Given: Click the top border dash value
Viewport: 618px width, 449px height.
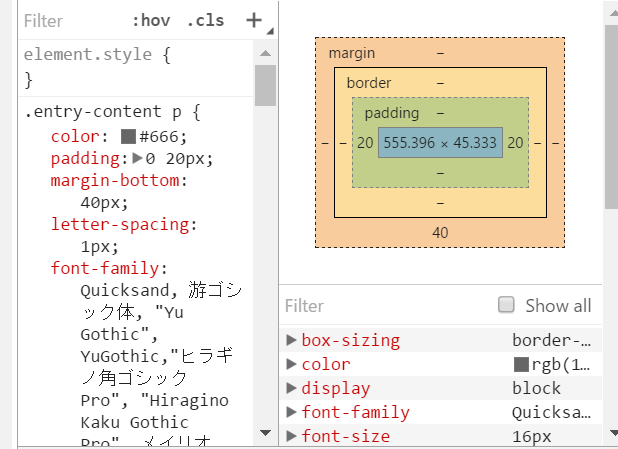Looking at the screenshot, I should [x=440, y=83].
